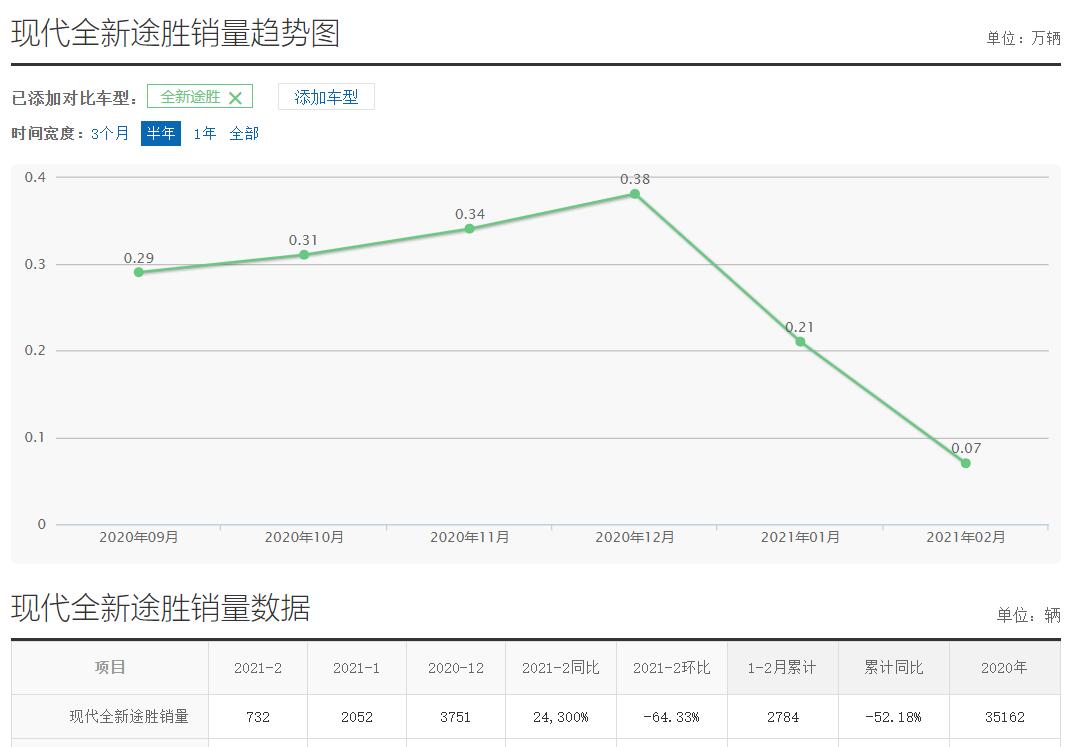Image resolution: width=1073 pixels, height=747 pixels.
Task: Remove 全新途胜 comparison with X icon
Action: point(235,98)
